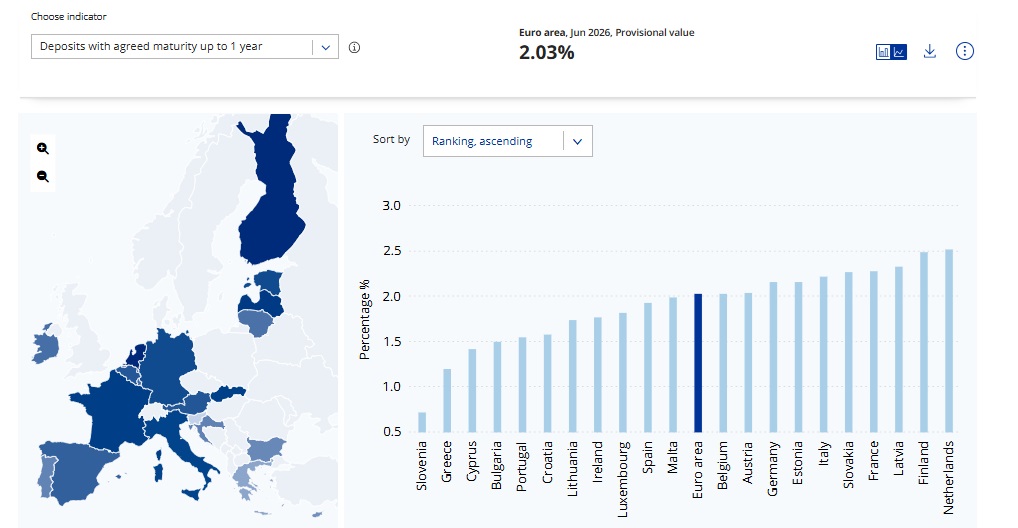This screenshot has height=528, width=1018.
Task: Click the Slovenia bar in chart
Action: tap(422, 422)
